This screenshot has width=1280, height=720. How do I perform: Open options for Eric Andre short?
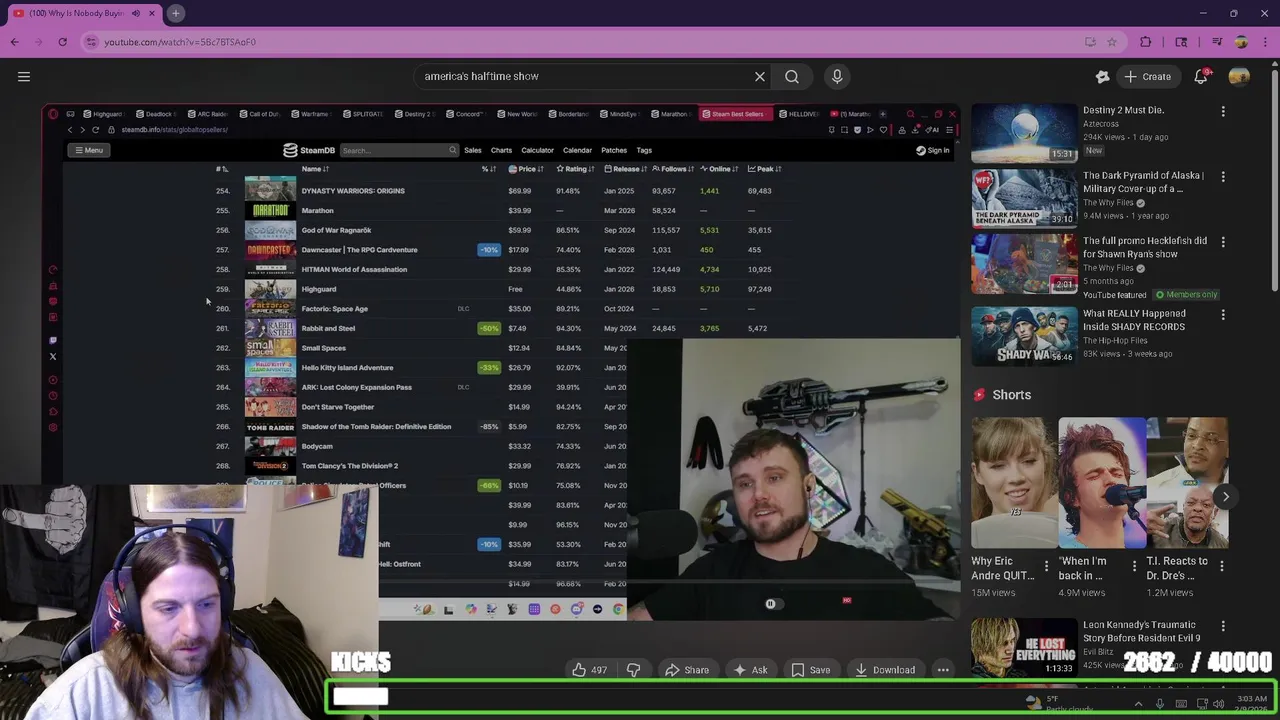pos(1046,566)
